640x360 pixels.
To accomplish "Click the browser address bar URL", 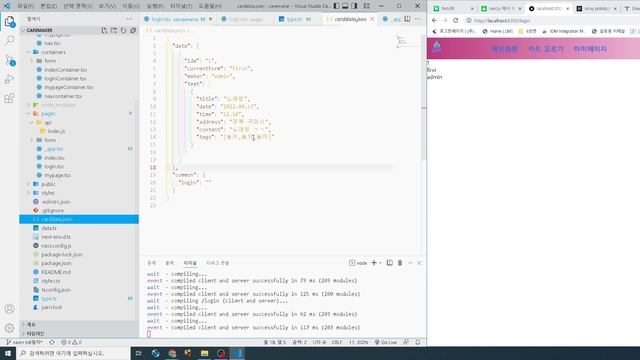I will [x=502, y=20].
